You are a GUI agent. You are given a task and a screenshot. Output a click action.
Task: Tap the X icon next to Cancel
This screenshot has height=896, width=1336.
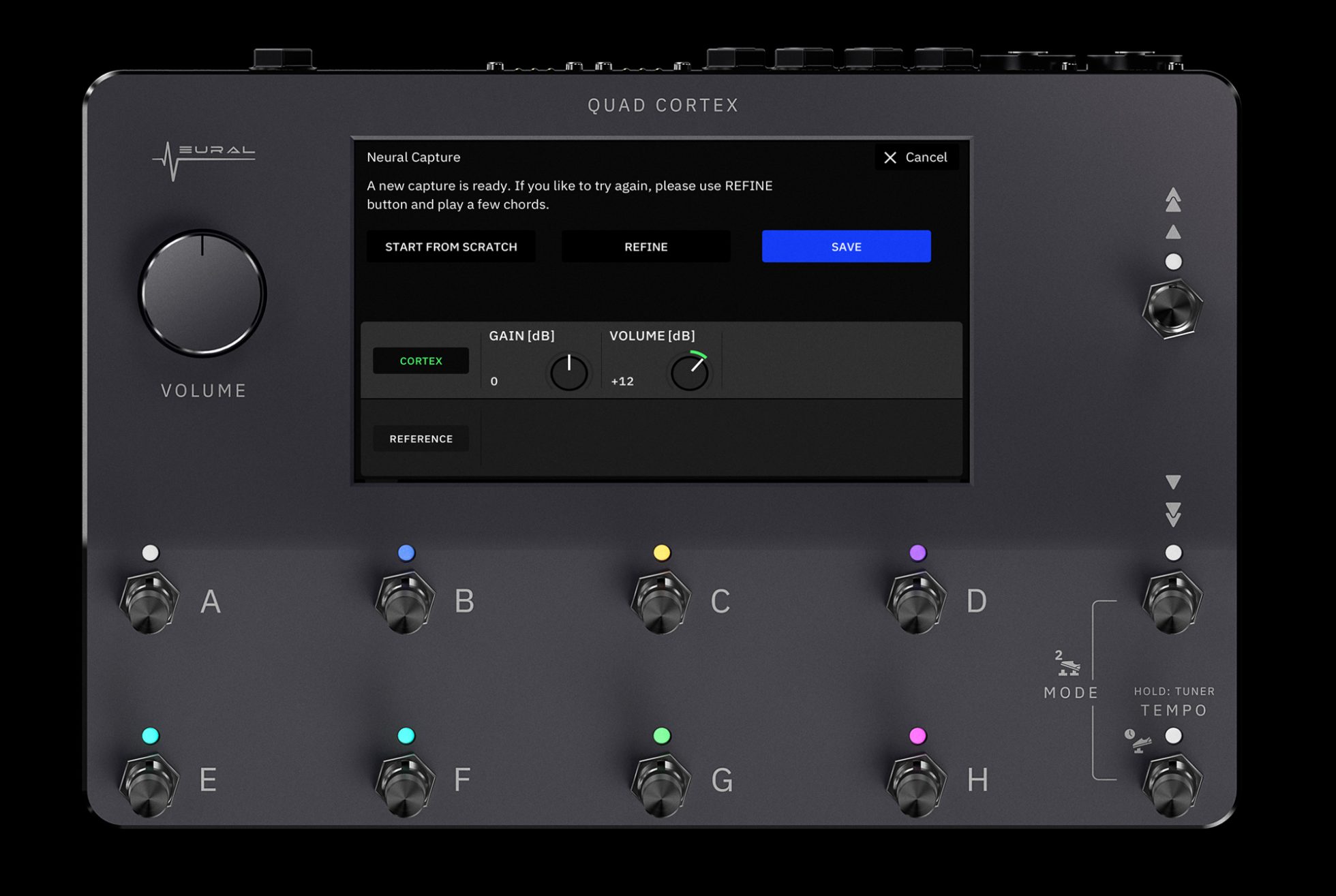[890, 157]
